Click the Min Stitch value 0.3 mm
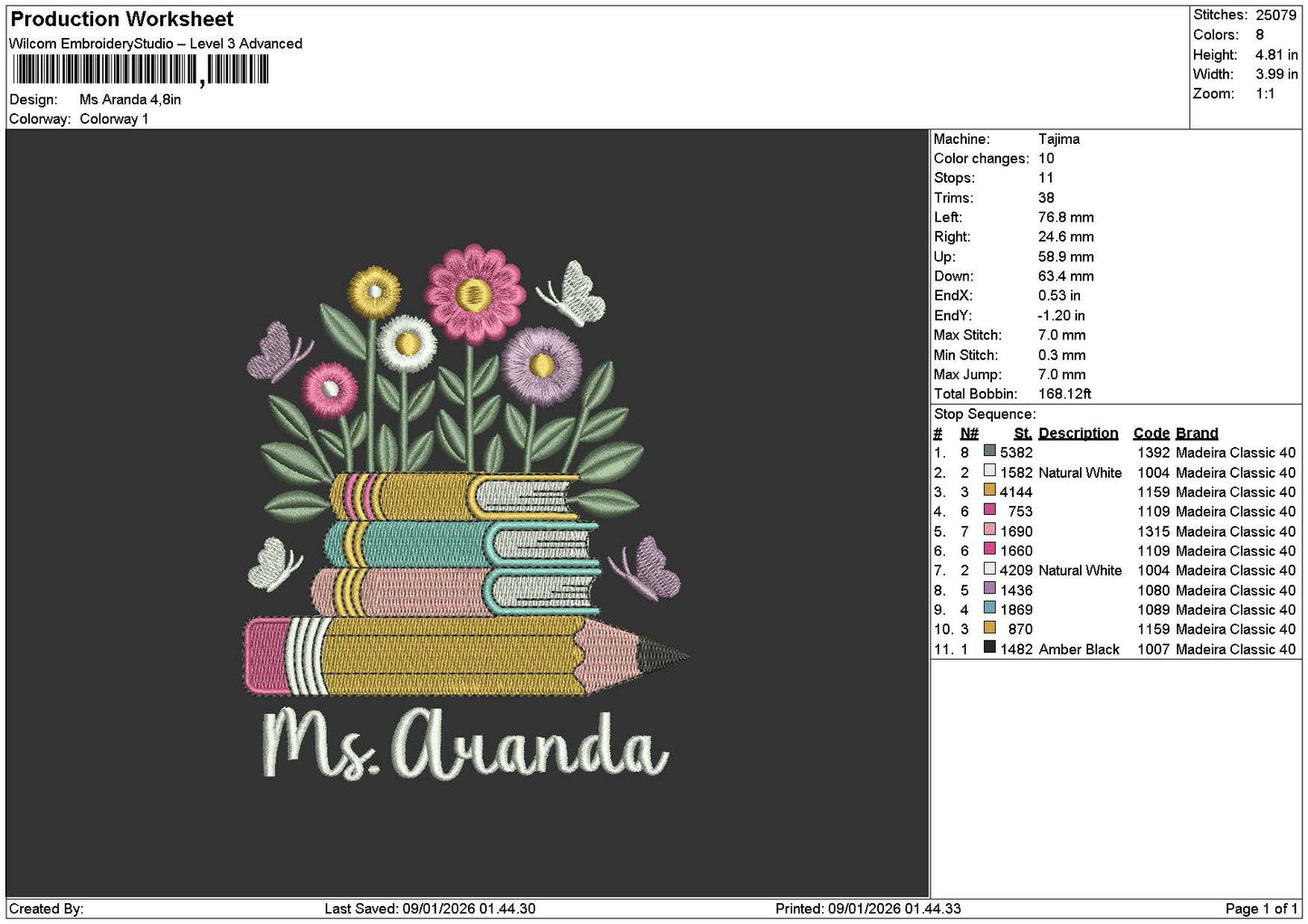Screen dimensions: 1308x924 [1062, 355]
